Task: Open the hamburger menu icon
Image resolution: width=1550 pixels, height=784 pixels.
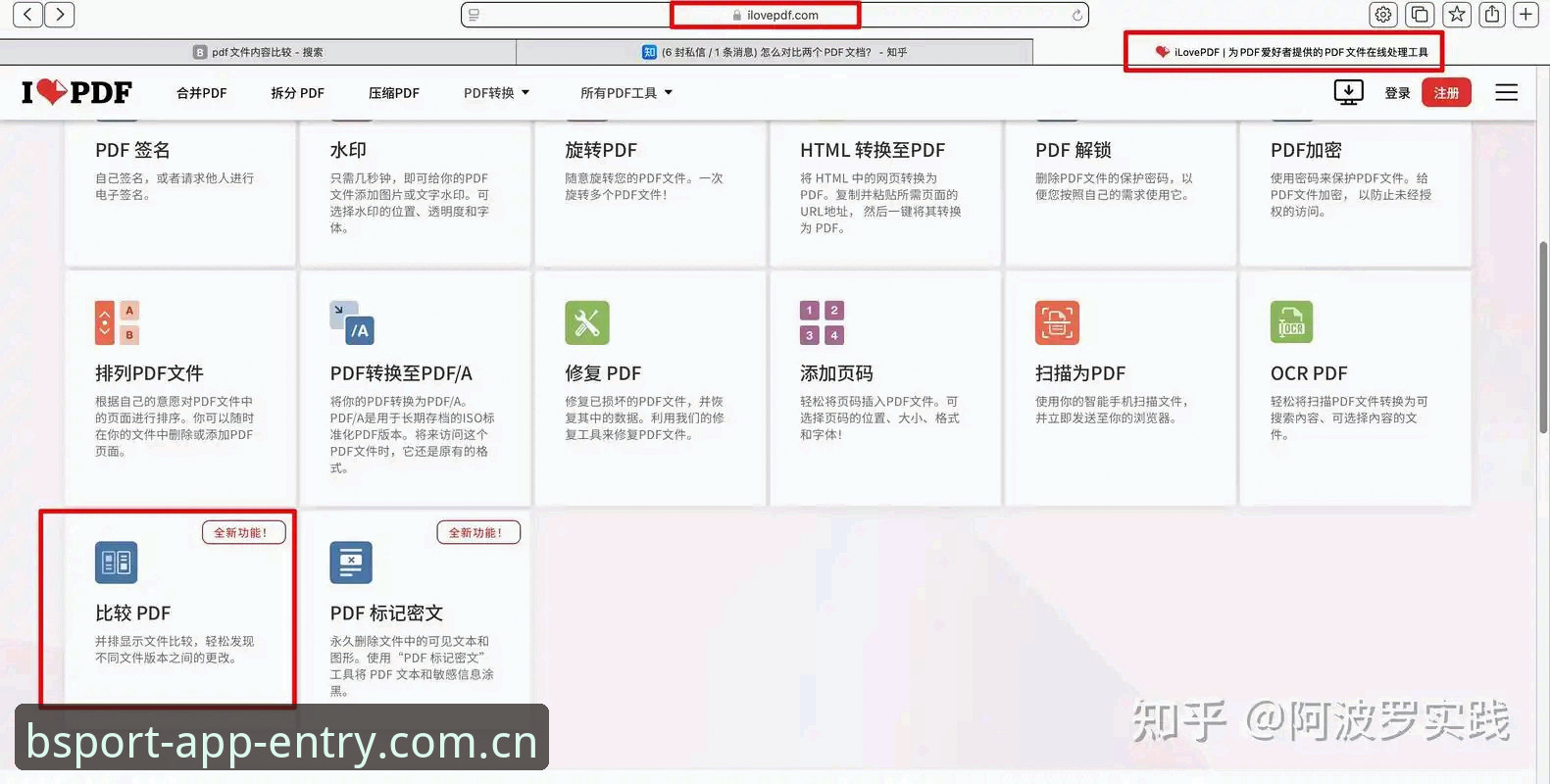Action: pyautogui.click(x=1506, y=92)
